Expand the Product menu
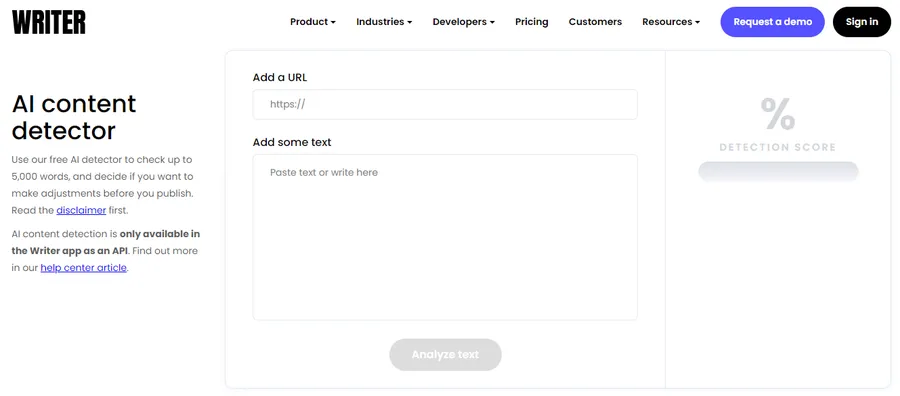Image resolution: width=900 pixels, height=396 pixels. [x=313, y=22]
